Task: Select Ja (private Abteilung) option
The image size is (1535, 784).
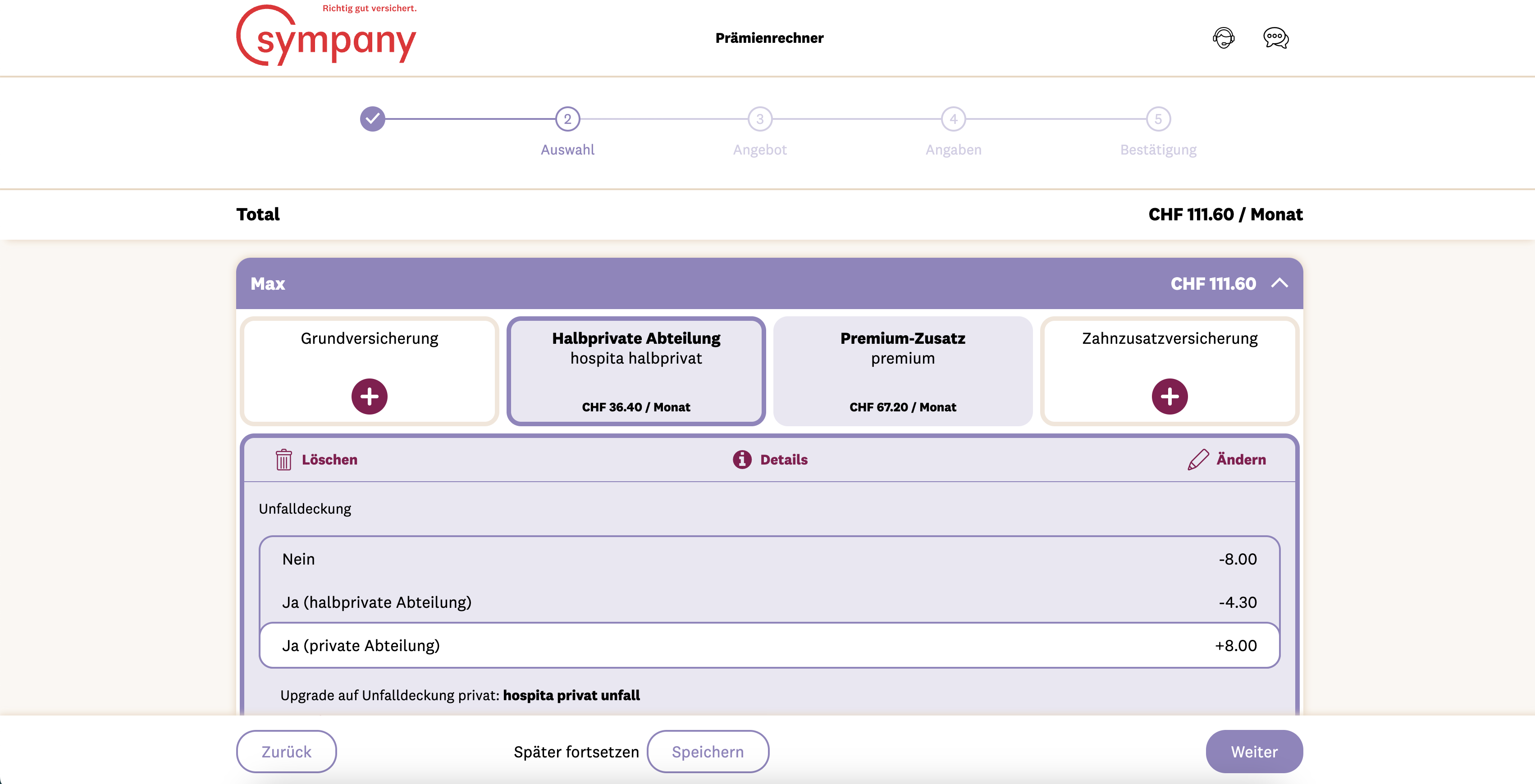Action: pos(769,645)
